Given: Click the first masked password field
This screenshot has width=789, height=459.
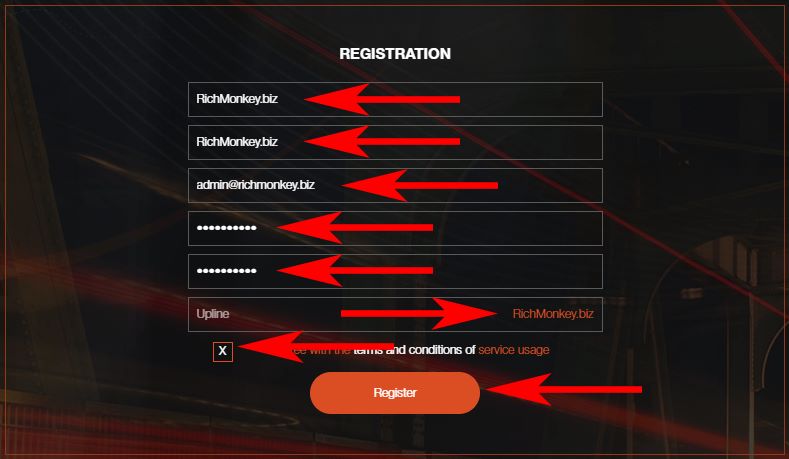Looking at the screenshot, I should (395, 228).
